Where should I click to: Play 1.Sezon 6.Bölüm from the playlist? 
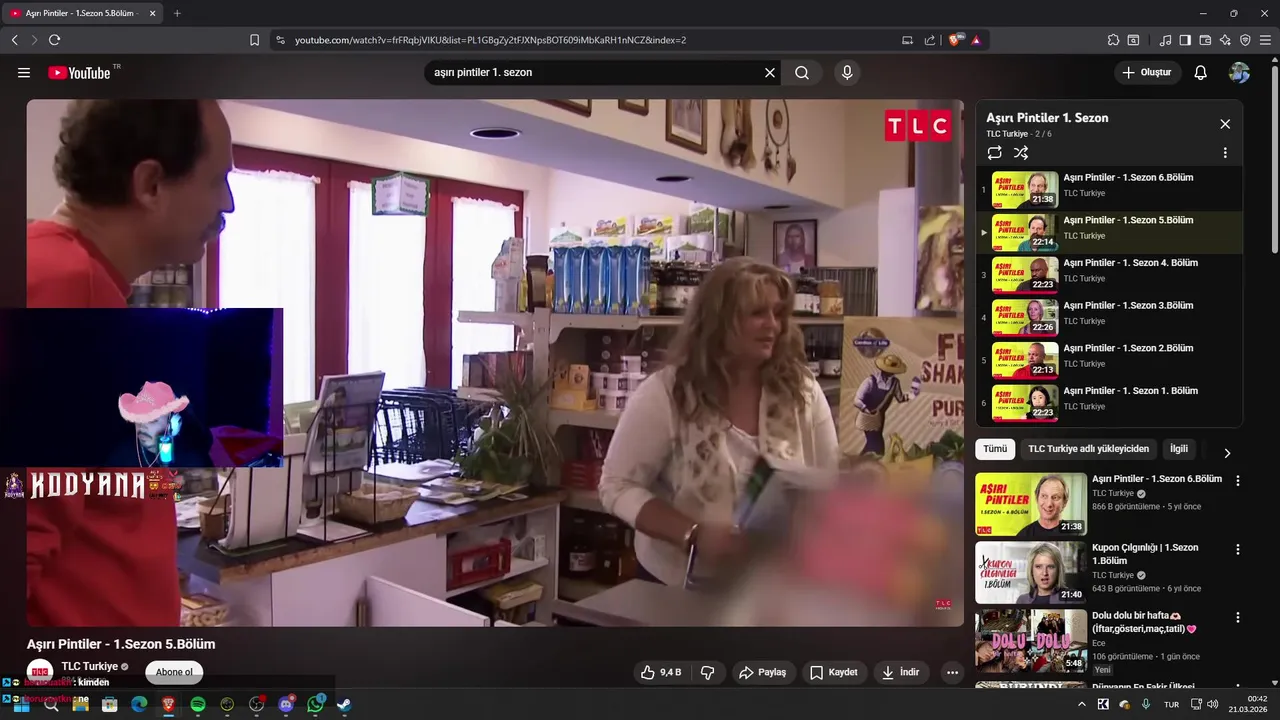[1109, 189]
